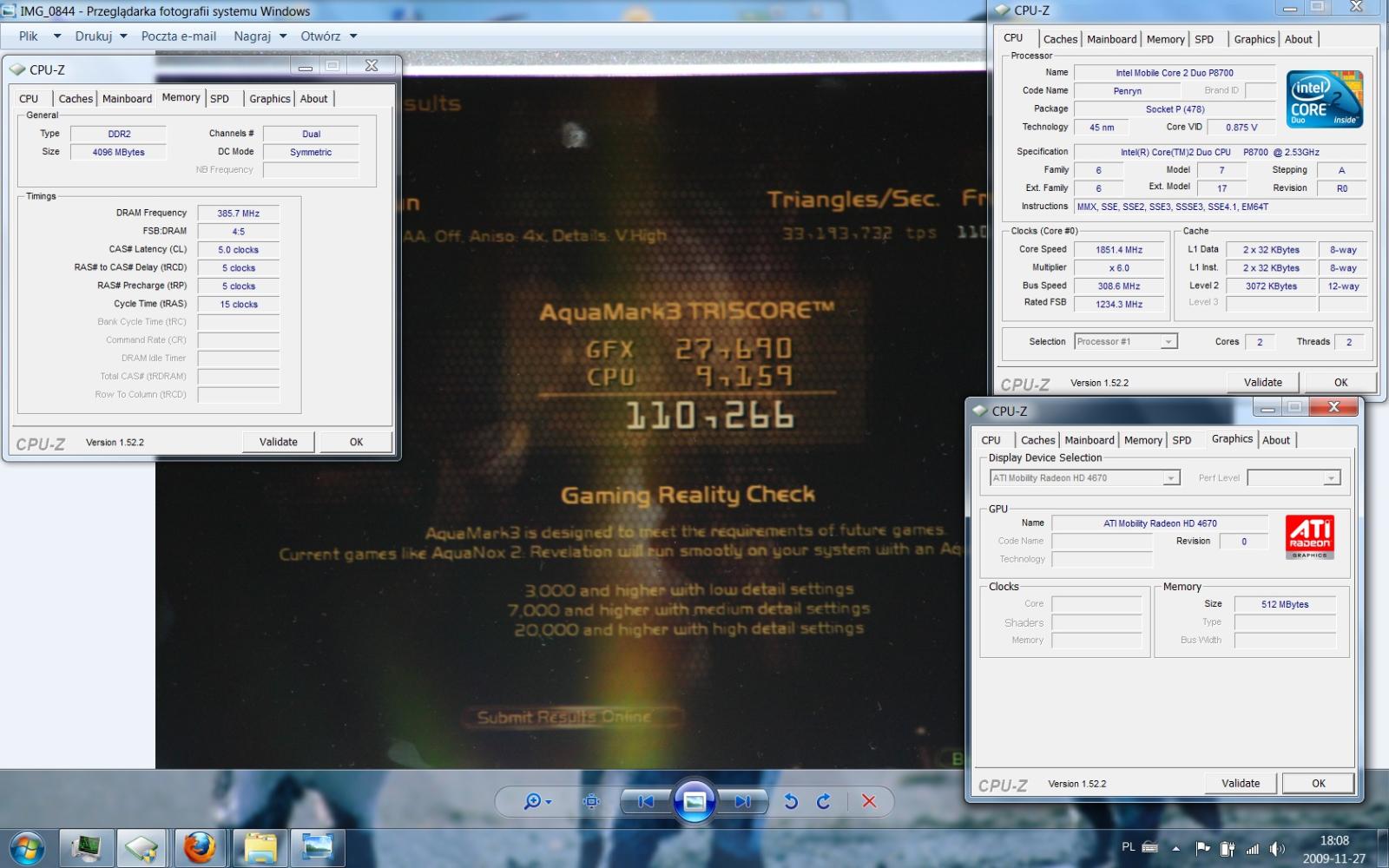The width and height of the screenshot is (1389, 868).
Task: Open Firefox from the taskbar
Action: 200,848
